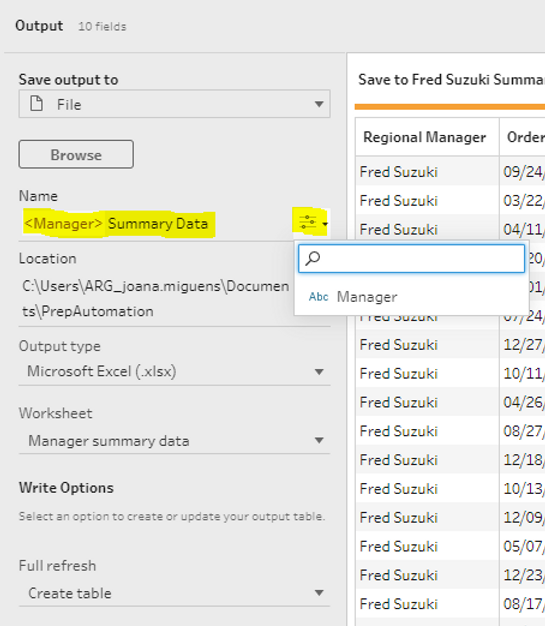The image size is (545, 626).
Task: Open the Save output to dropdown
Action: pyautogui.click(x=174, y=104)
